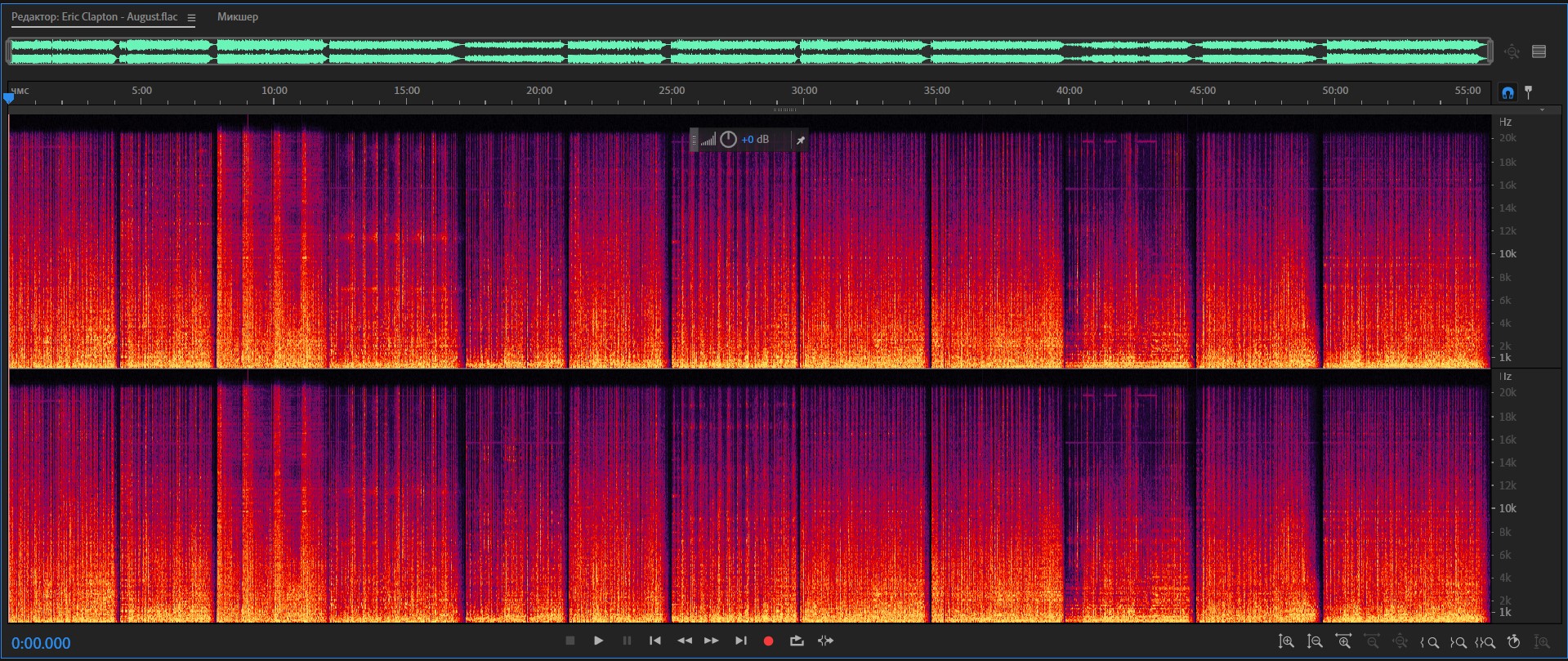Select the Редактор: Eric Clapton - August.flac tab

pyautogui.click(x=94, y=17)
